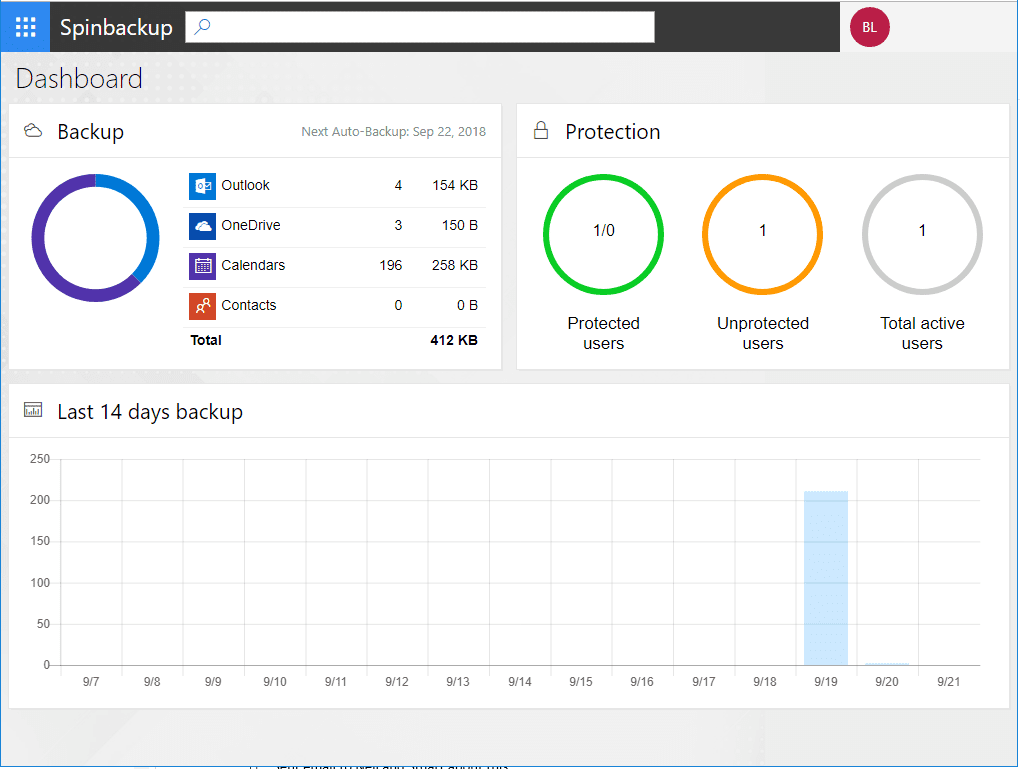The image size is (1020, 769).
Task: Open the app launcher grid icon
Action: (x=25, y=27)
